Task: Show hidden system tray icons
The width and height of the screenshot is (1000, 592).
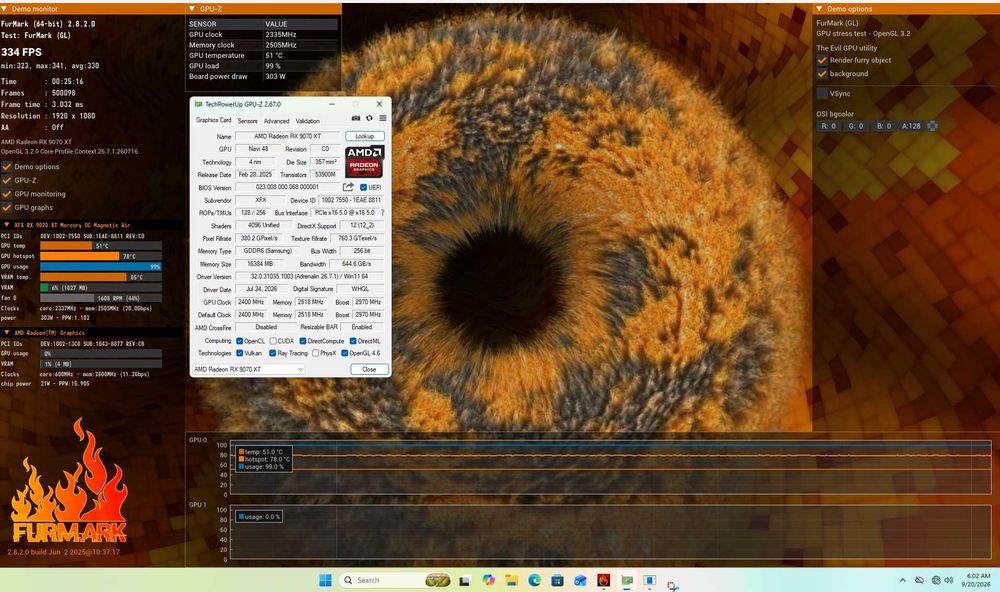Action: click(x=902, y=580)
